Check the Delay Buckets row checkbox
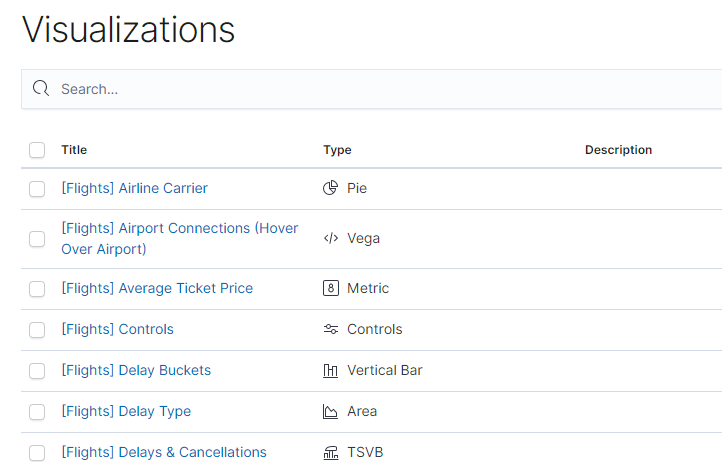 pos(37,371)
